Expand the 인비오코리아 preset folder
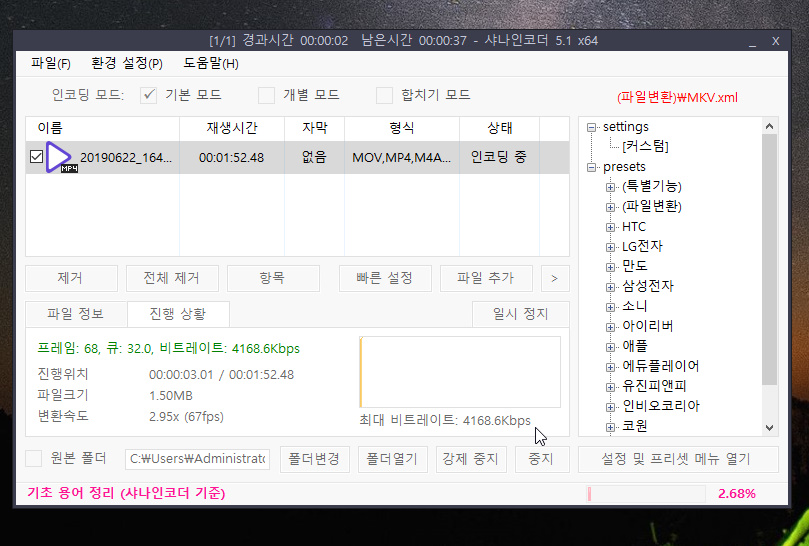Image resolution: width=809 pixels, height=546 pixels. [610, 407]
